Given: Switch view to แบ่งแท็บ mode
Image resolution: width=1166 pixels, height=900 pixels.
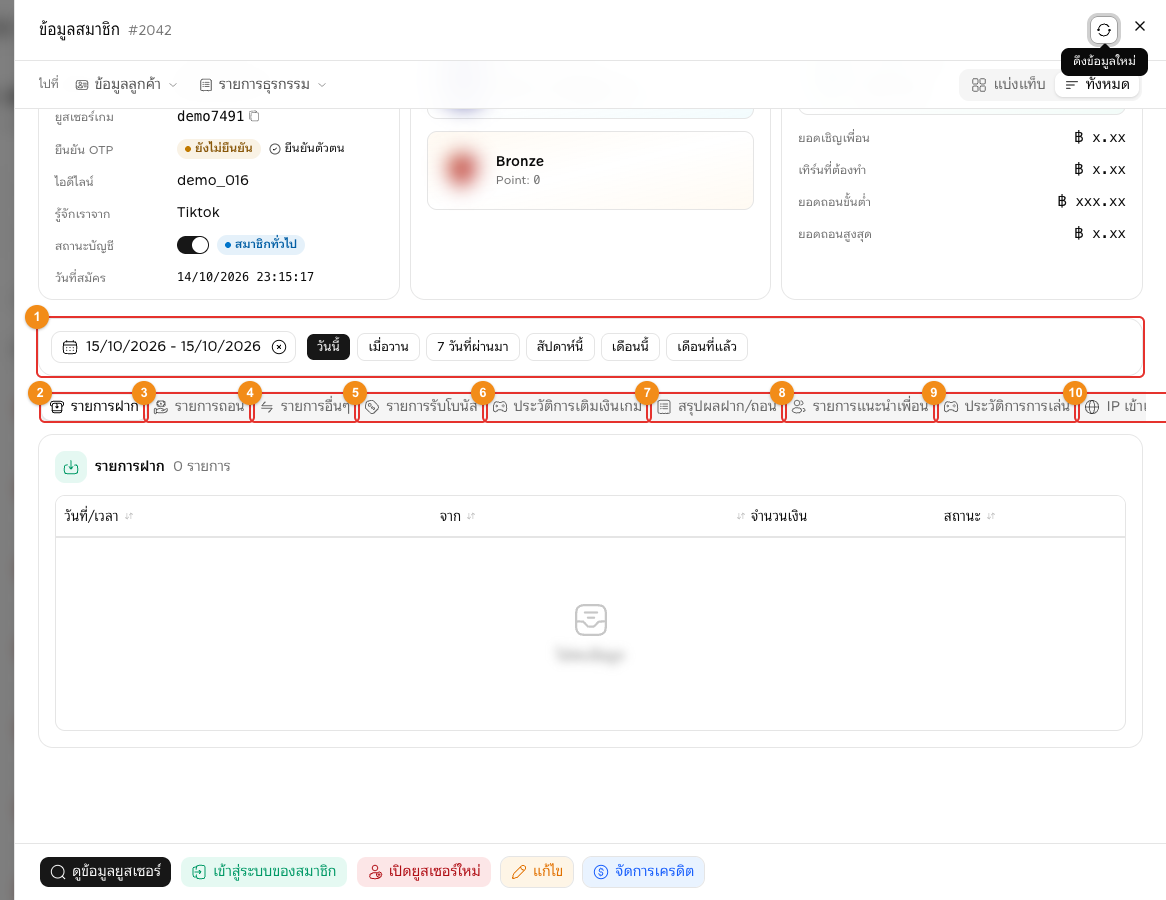Looking at the screenshot, I should 1008,85.
